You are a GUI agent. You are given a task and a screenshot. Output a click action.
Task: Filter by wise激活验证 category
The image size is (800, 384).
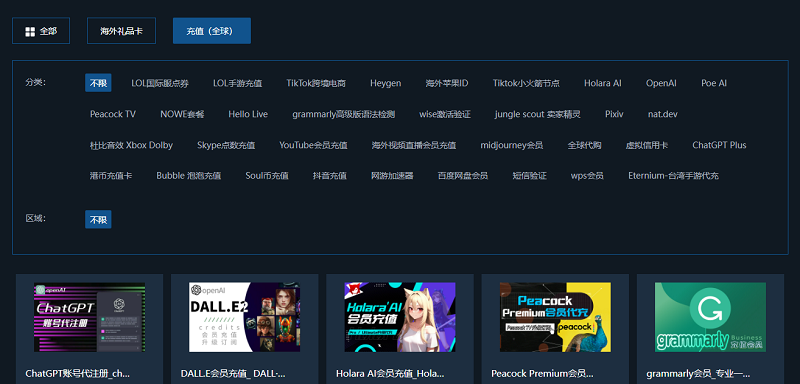click(x=445, y=114)
